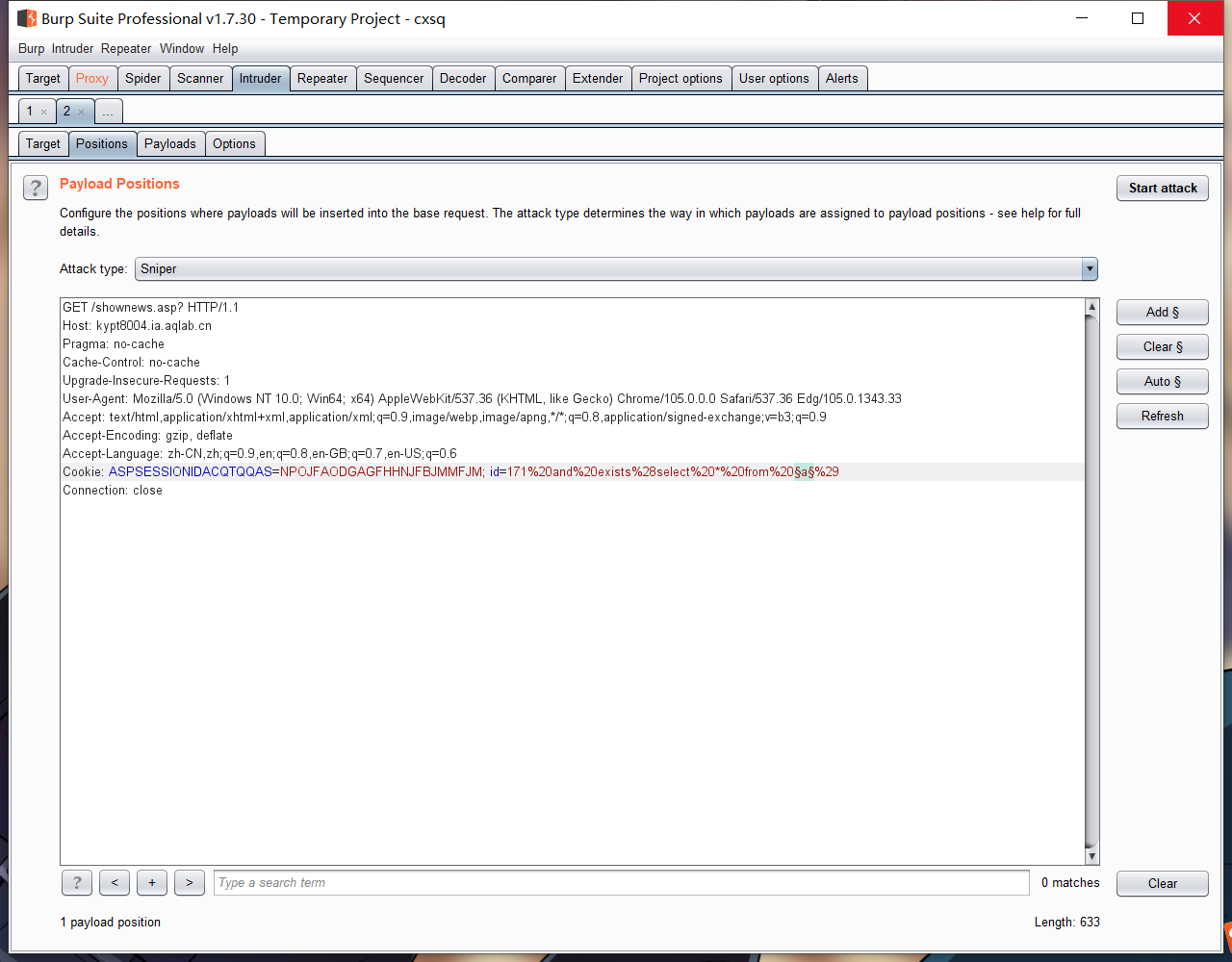The height and width of the screenshot is (962, 1232).
Task: Open the Project options tab
Action: tap(680, 79)
